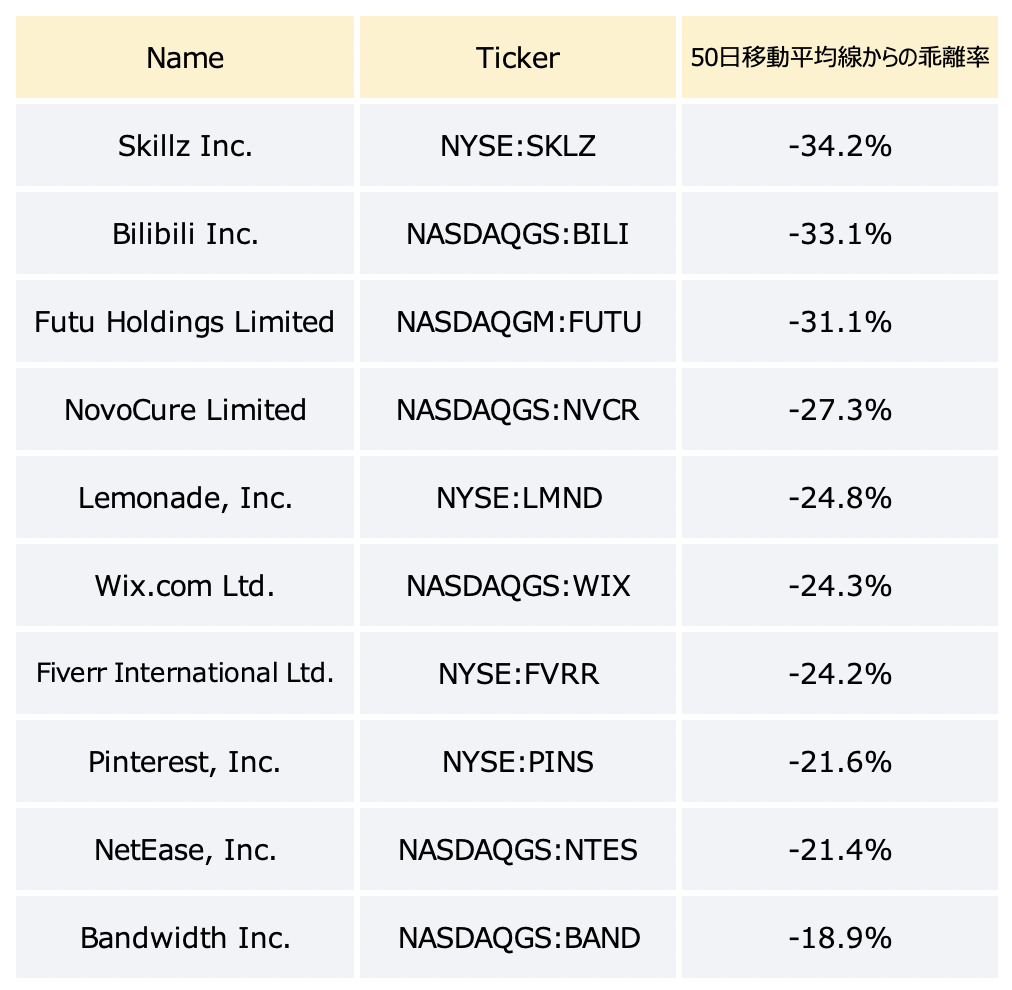Click the NASDAQGM:FUTU ticker cell
The height and width of the screenshot is (990, 1012).
pyautogui.click(x=518, y=321)
